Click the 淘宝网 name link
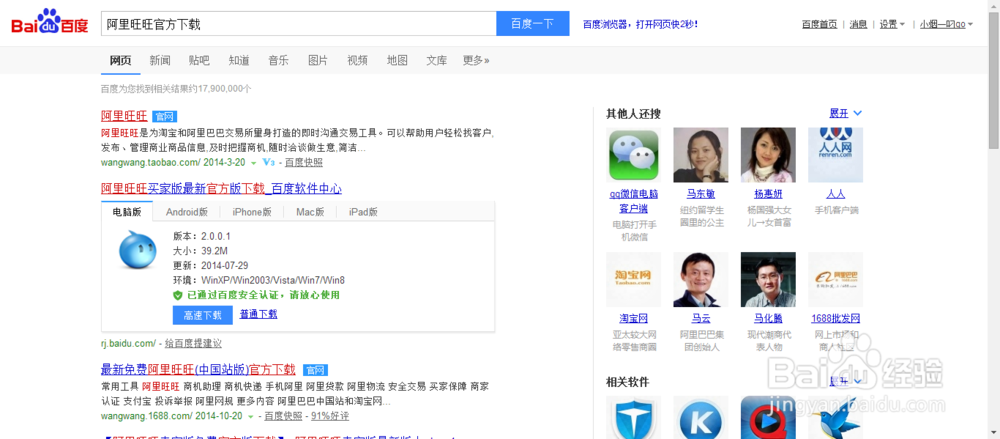 pyautogui.click(x=633, y=318)
